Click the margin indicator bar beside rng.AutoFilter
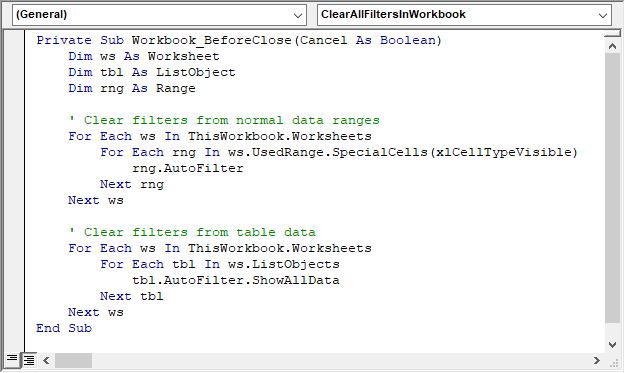The height and width of the screenshot is (373, 625). pyautogui.click(x=14, y=168)
